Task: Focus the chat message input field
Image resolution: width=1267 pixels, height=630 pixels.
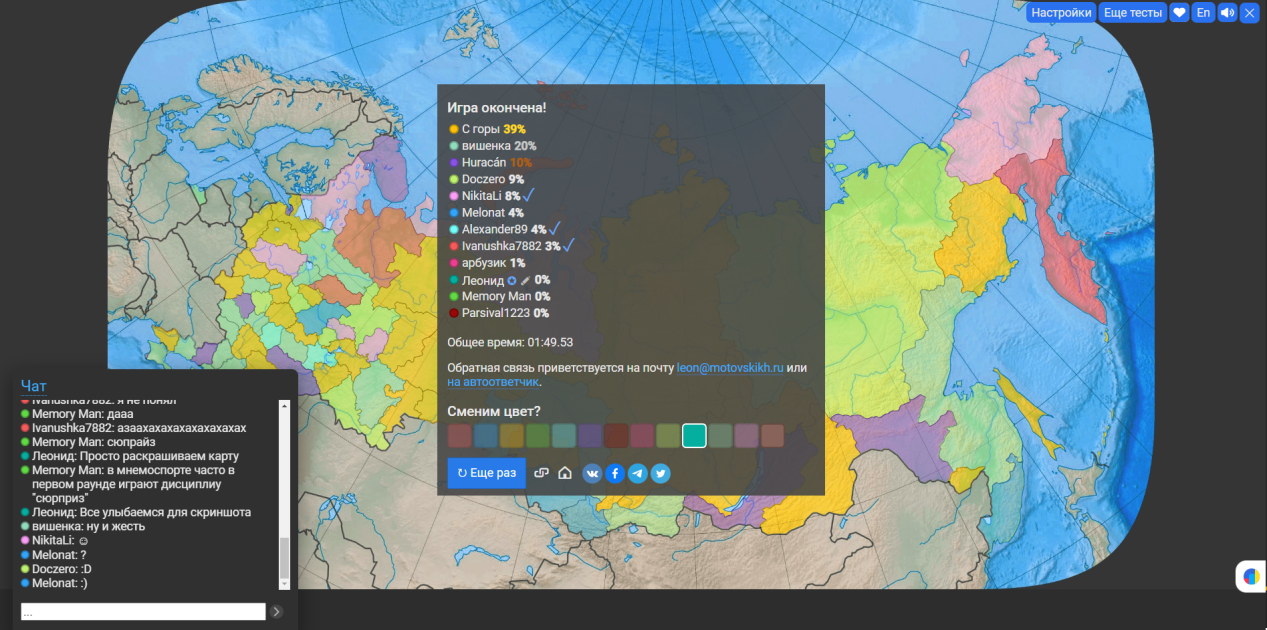Action: pyautogui.click(x=143, y=611)
